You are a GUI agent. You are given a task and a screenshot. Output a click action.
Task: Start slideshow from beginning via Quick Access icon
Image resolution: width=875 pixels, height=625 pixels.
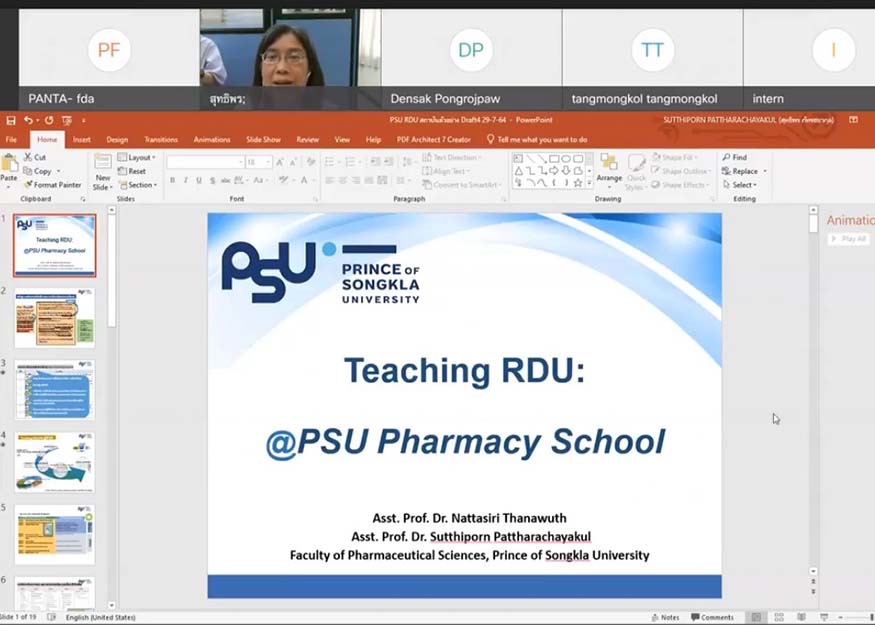coord(67,120)
